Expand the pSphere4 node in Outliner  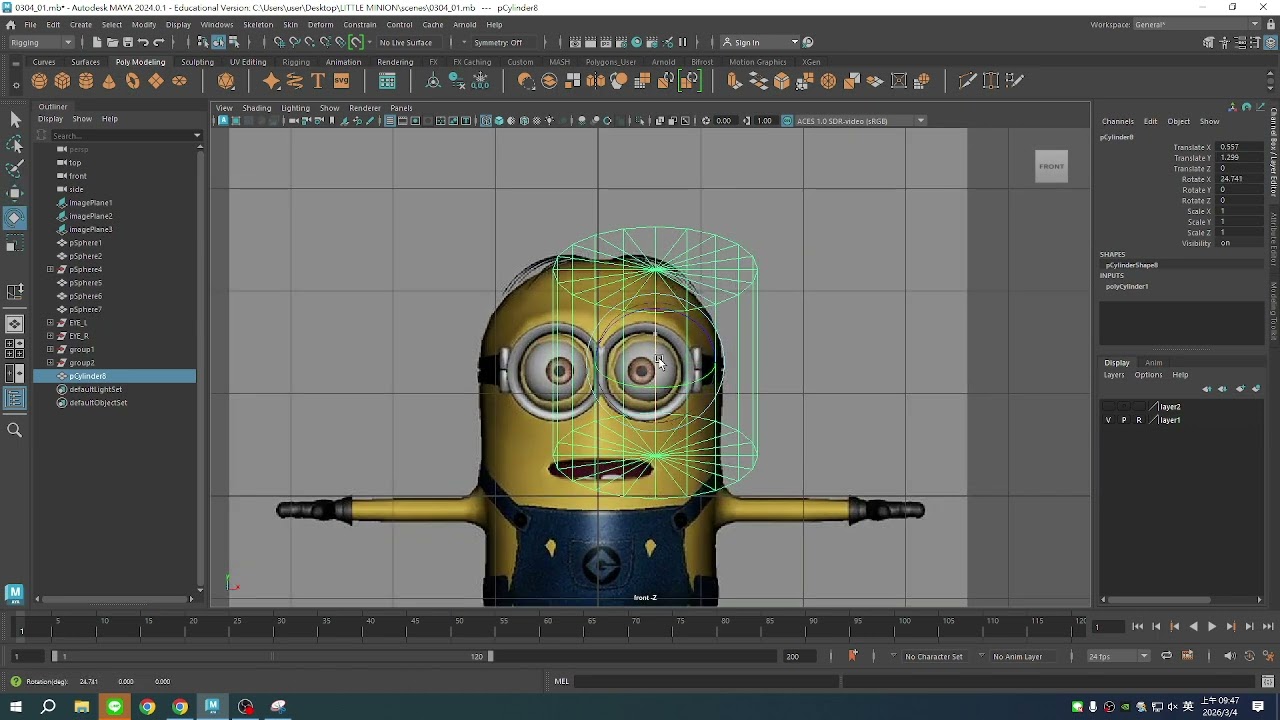coord(50,269)
